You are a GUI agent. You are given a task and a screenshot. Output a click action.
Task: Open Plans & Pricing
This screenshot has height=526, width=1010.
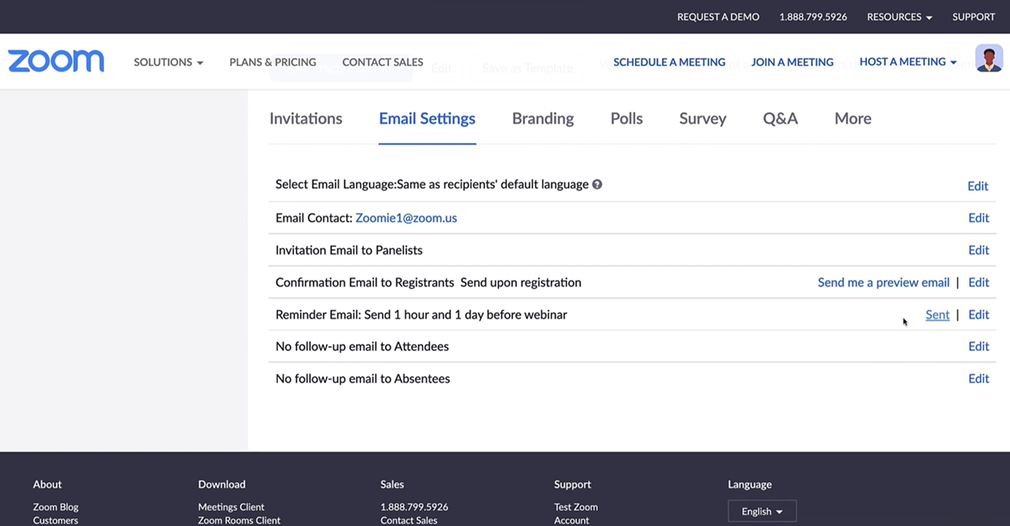pos(272,62)
